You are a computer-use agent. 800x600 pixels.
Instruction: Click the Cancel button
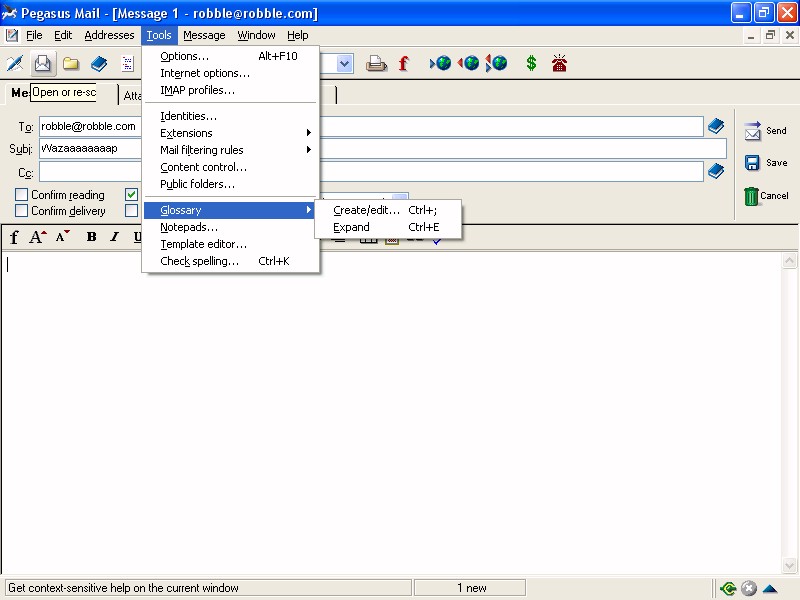(766, 196)
